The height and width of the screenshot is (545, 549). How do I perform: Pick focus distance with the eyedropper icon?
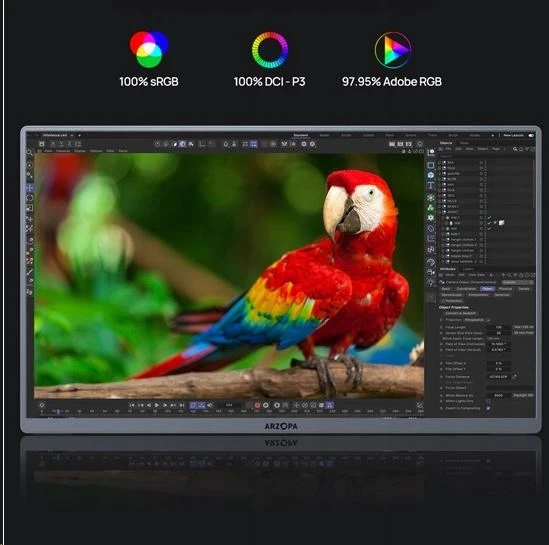(514, 377)
